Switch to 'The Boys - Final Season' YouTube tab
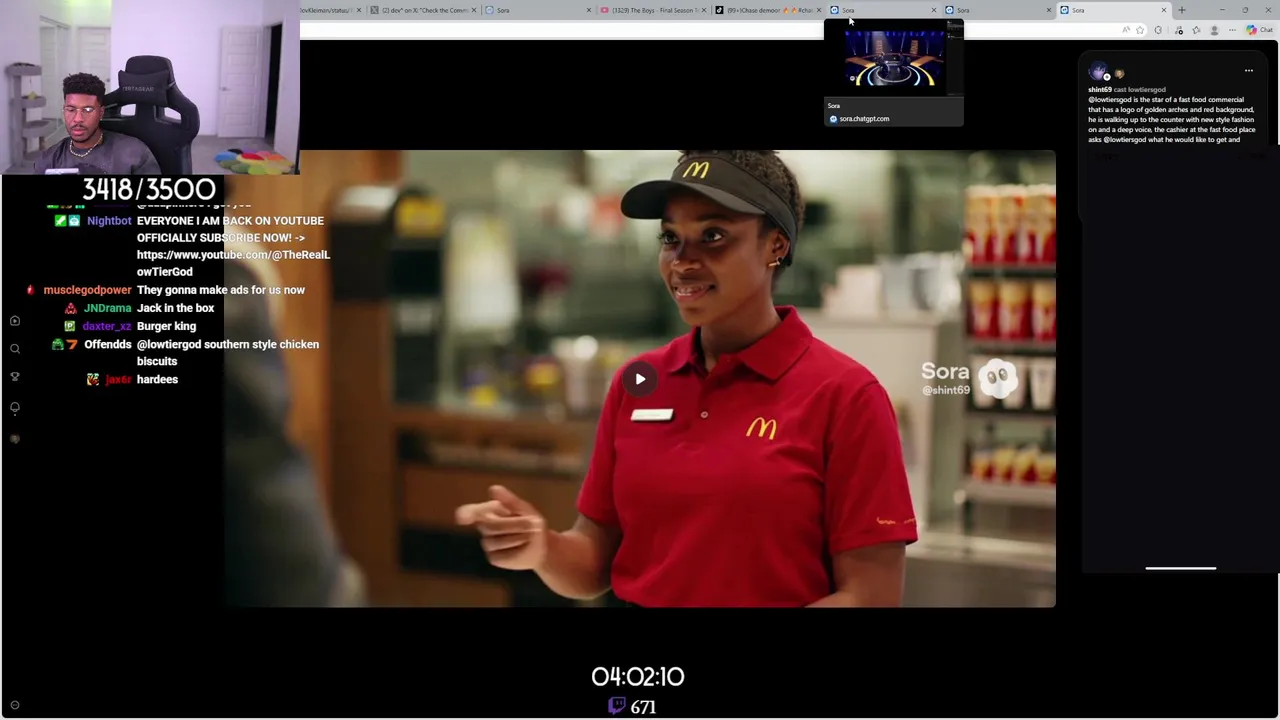Screen dimensions: 1280x720 [654, 10]
